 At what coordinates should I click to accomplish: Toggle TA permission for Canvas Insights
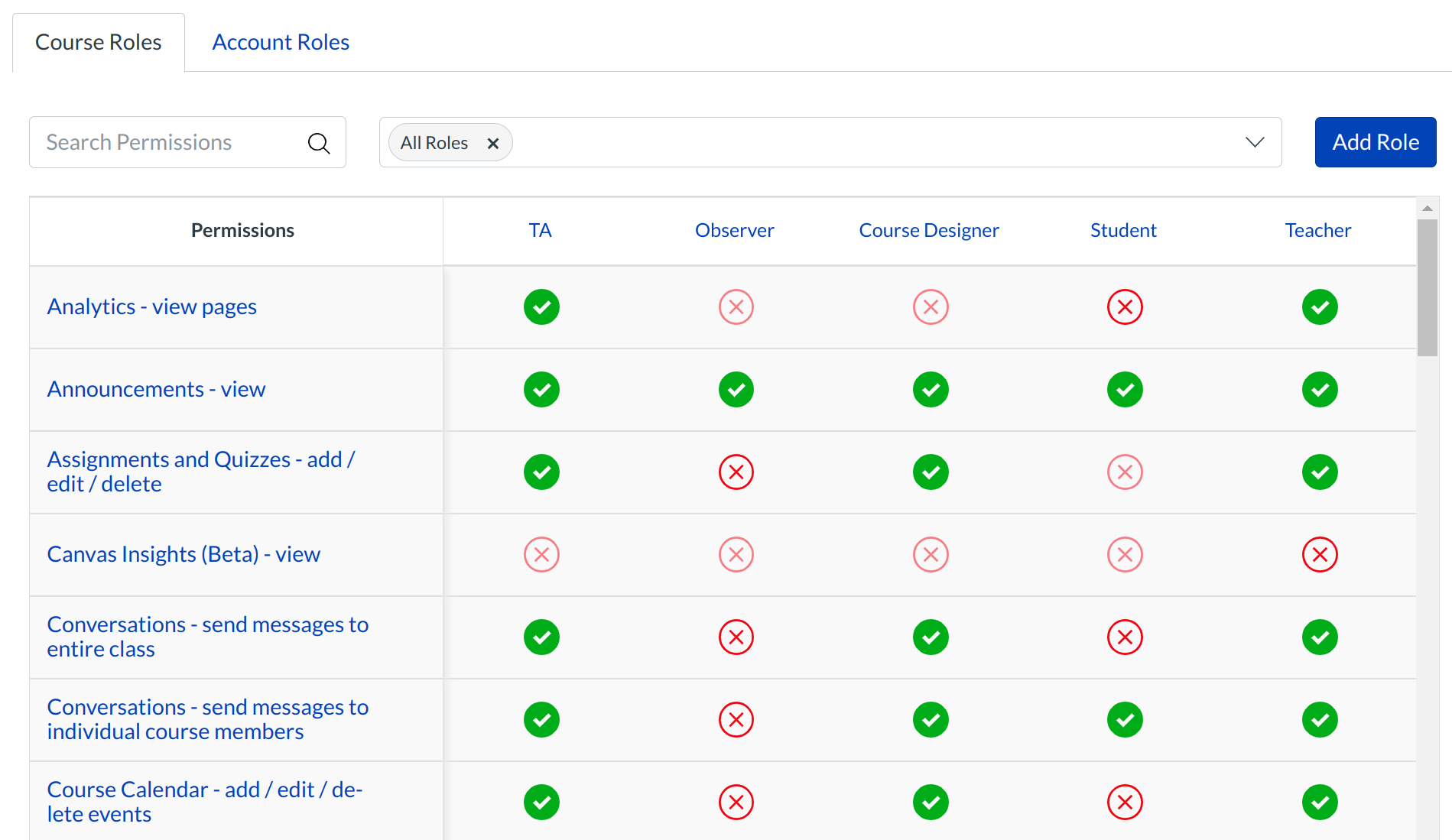(x=541, y=554)
